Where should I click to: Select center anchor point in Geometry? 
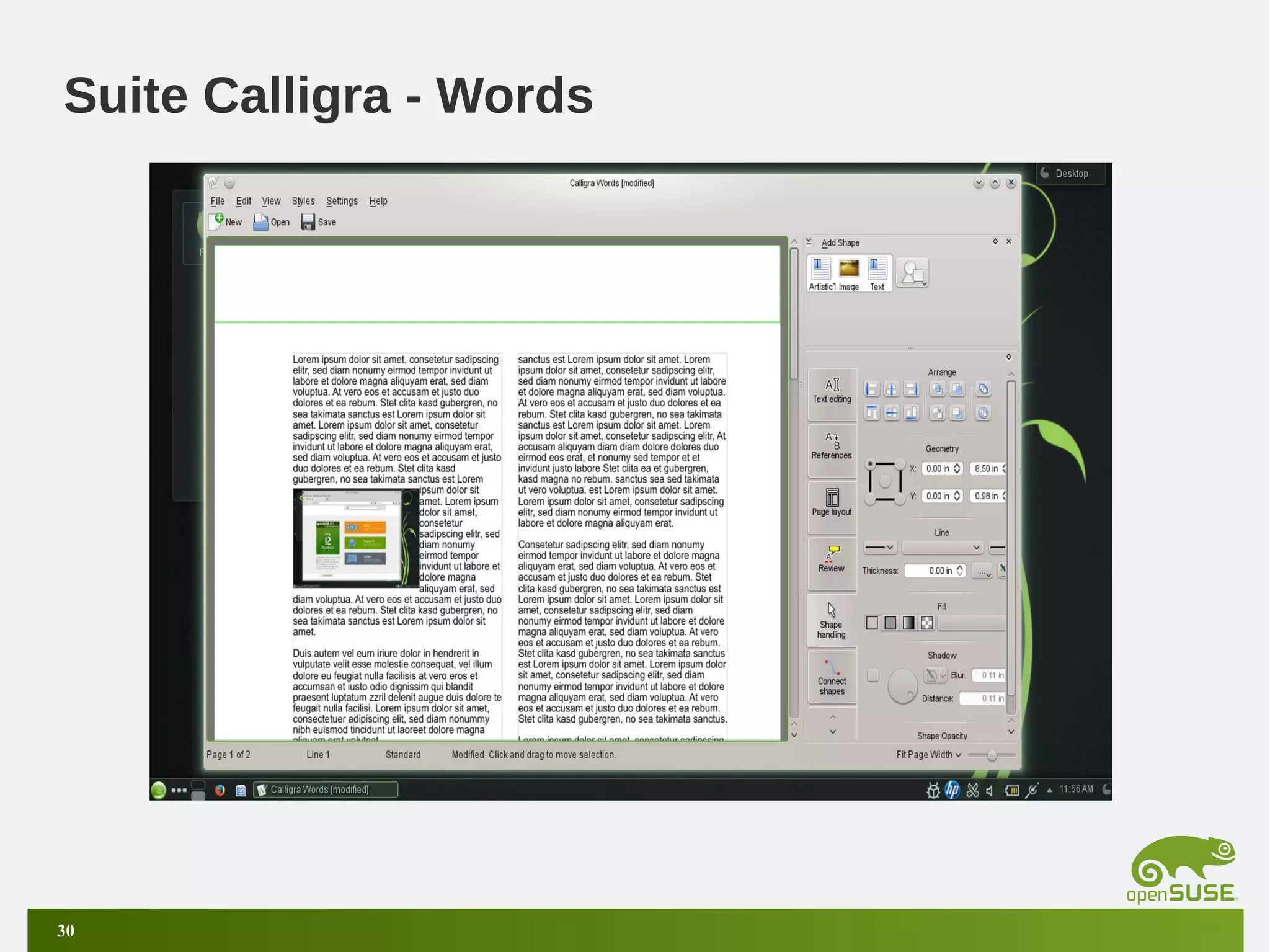tap(885, 481)
